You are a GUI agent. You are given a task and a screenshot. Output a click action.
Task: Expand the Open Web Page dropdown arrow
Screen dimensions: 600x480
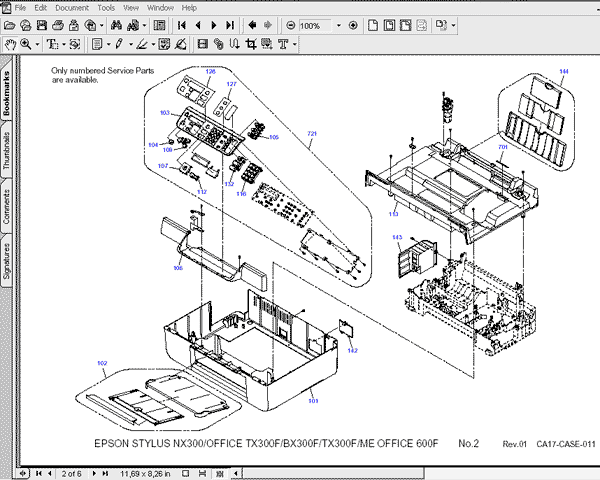(x=101, y=26)
